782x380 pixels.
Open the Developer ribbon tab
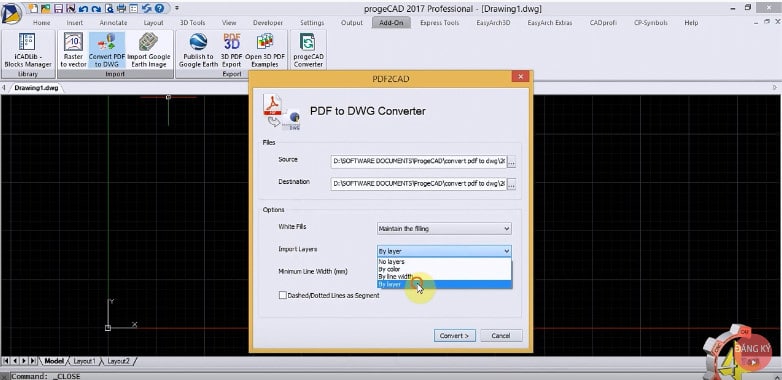pos(268,23)
